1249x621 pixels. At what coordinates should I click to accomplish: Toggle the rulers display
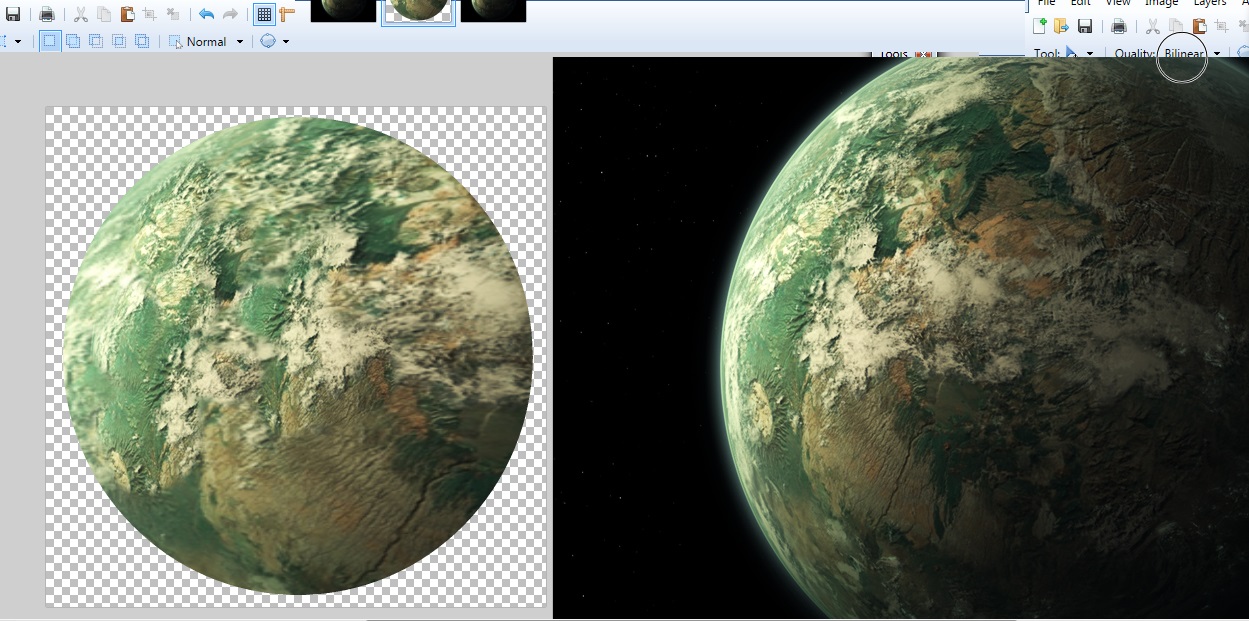(x=286, y=13)
